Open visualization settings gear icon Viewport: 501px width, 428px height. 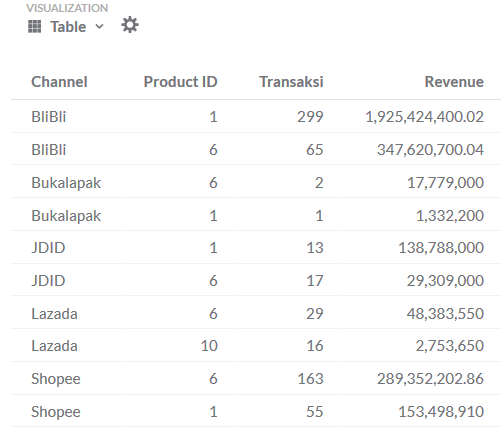pos(130,25)
